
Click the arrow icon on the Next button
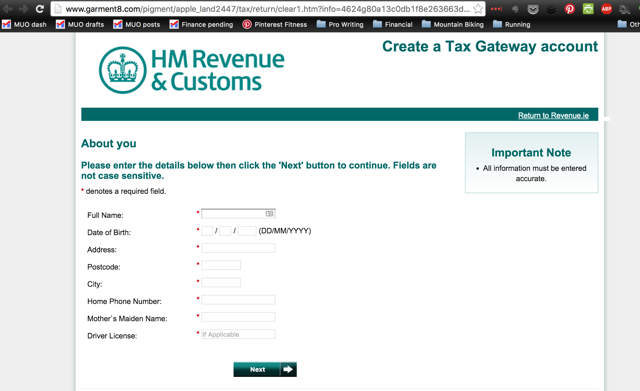point(288,369)
